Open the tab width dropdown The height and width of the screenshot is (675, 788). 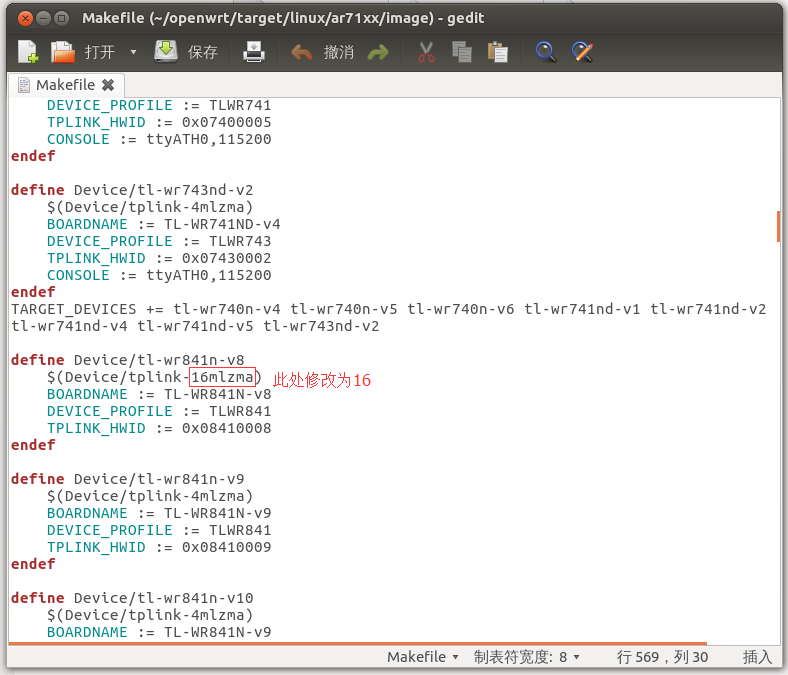pos(527,657)
